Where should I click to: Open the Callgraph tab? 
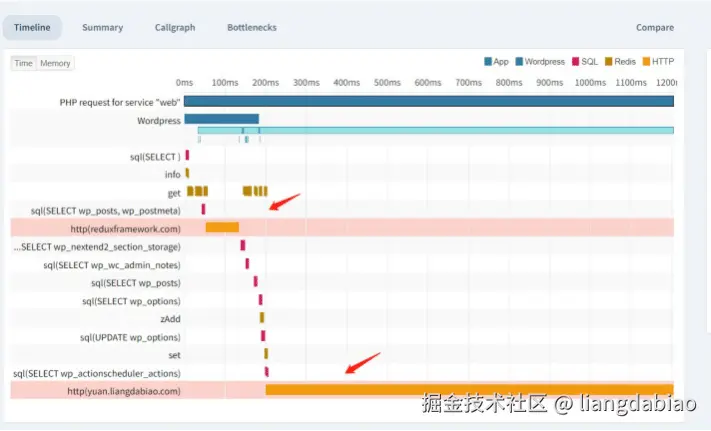tap(175, 28)
